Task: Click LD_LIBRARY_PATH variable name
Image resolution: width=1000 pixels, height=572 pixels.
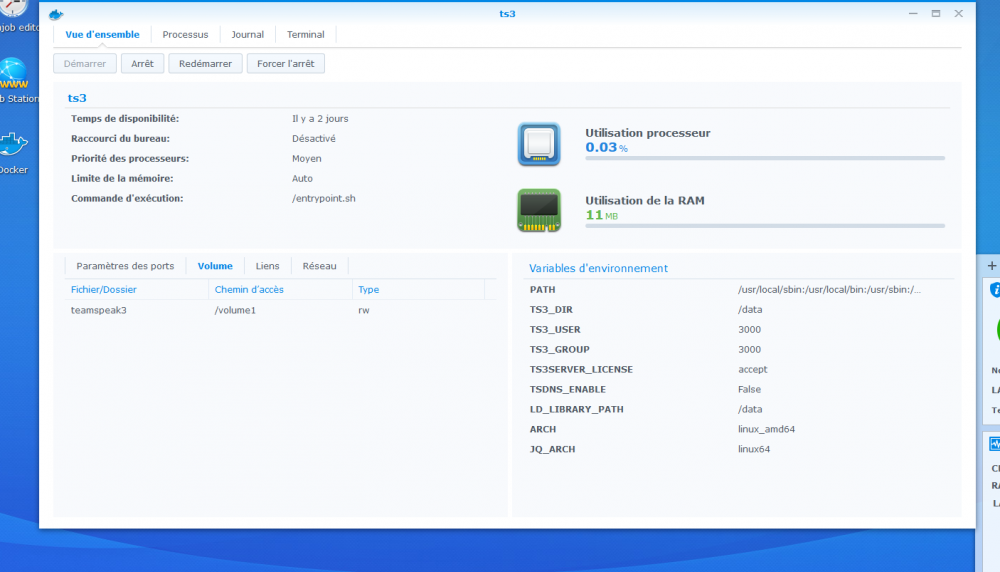Action: pyautogui.click(x=577, y=409)
